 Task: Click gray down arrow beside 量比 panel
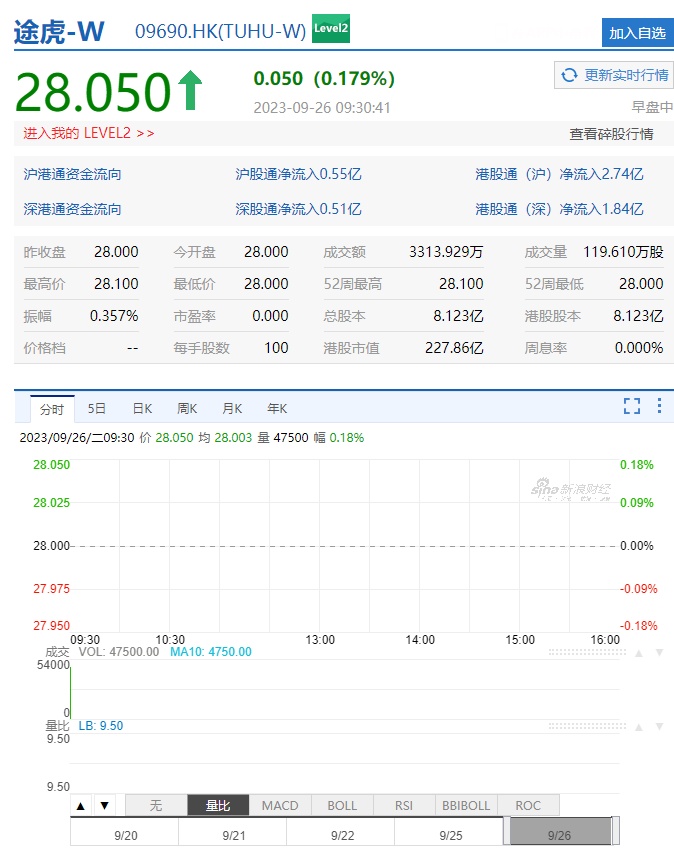660,727
